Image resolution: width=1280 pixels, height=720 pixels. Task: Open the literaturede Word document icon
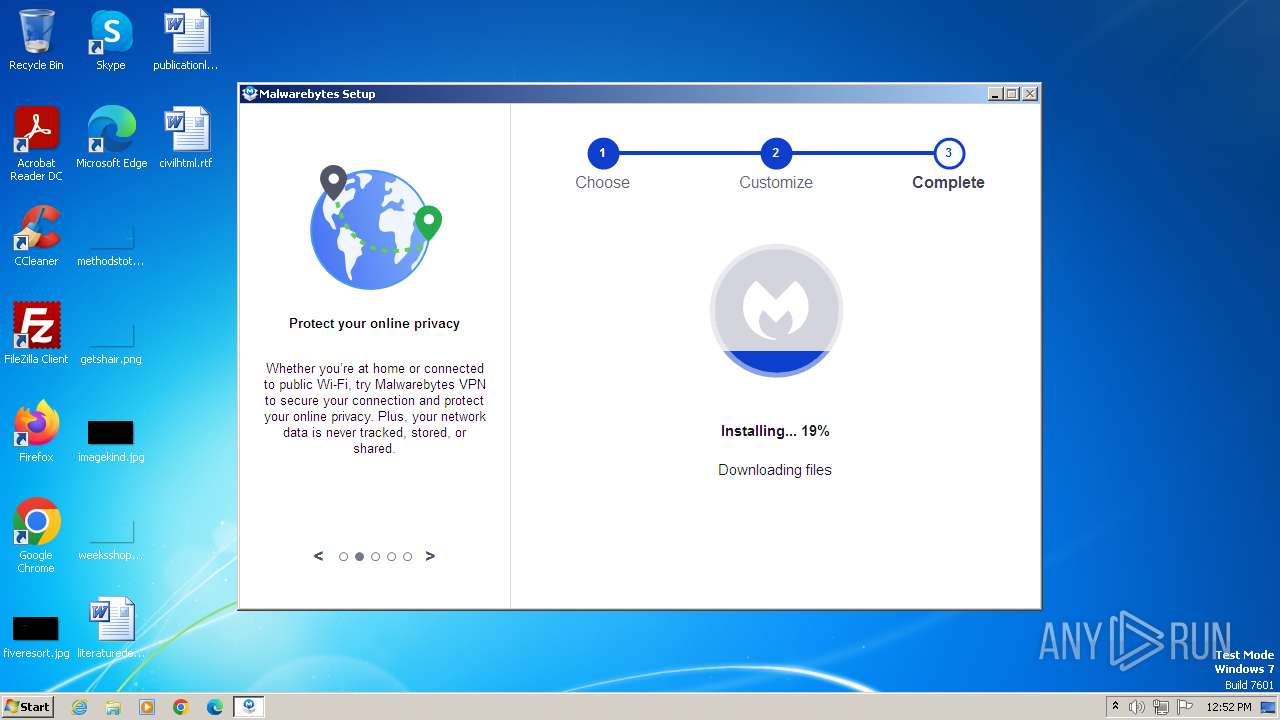point(111,628)
